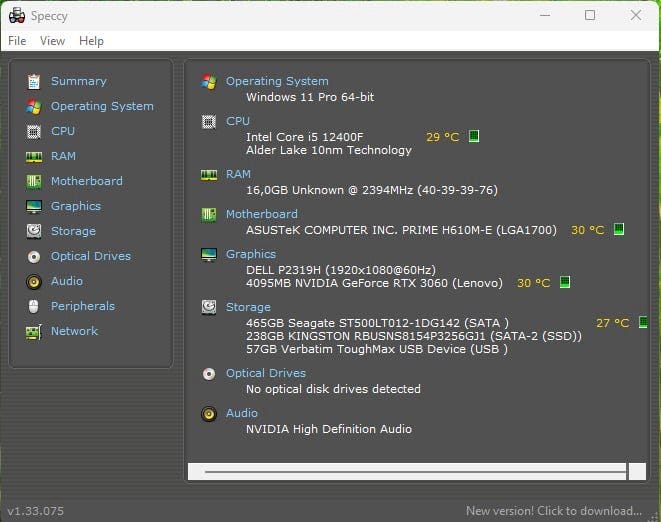Click the green temperature indicator beside RTX 3060
This screenshot has height=522, width=661.
(564, 282)
